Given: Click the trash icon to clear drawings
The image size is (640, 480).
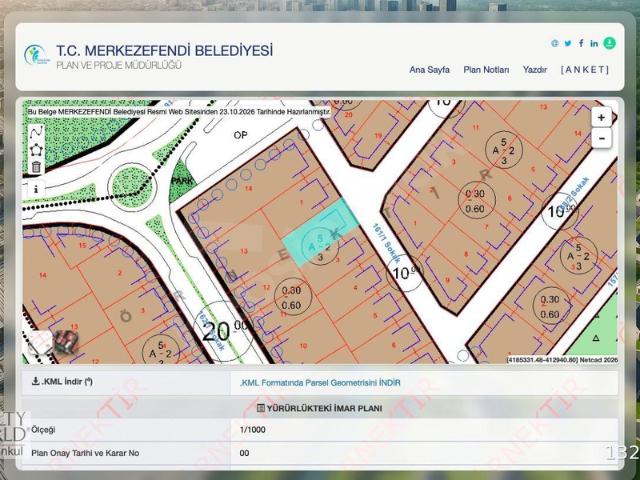Looking at the screenshot, I should (x=36, y=167).
